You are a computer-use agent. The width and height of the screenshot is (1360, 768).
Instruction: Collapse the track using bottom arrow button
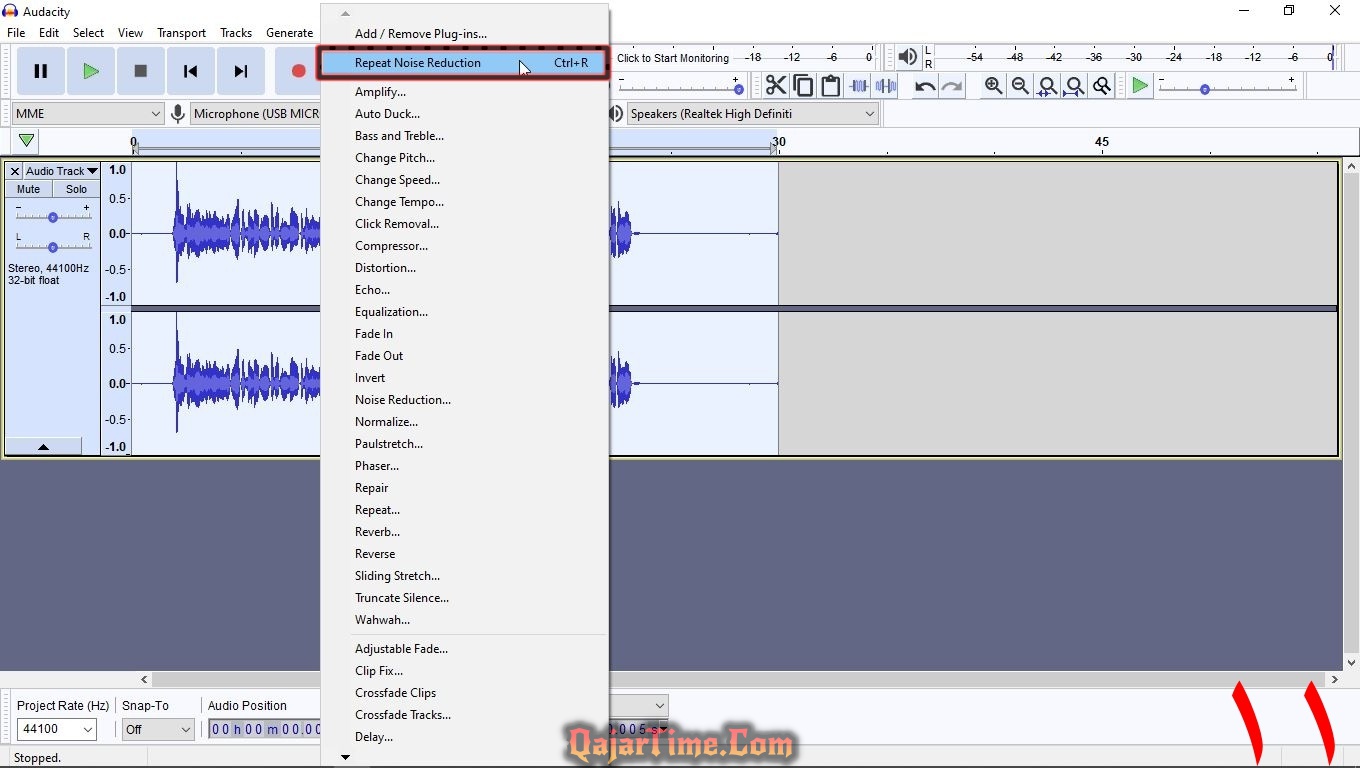click(43, 447)
